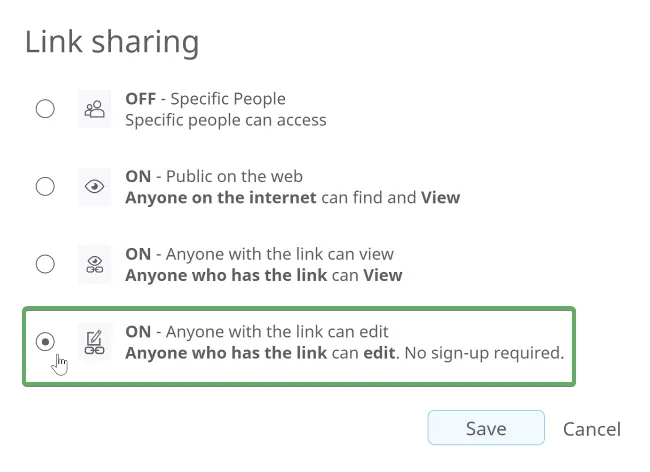Click the pencil-with-link edit icon
The width and height of the screenshot is (650, 472).
pyautogui.click(x=95, y=342)
